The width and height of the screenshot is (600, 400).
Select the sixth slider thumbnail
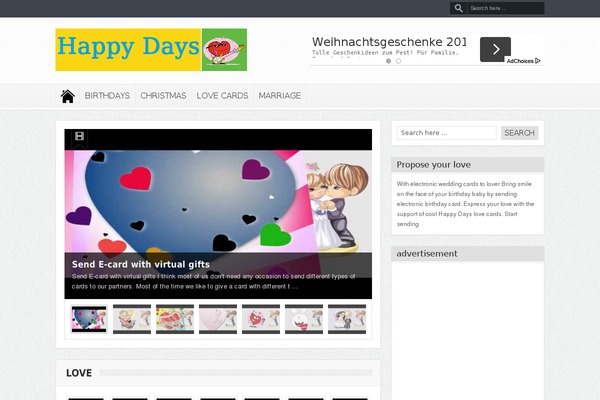(304, 319)
